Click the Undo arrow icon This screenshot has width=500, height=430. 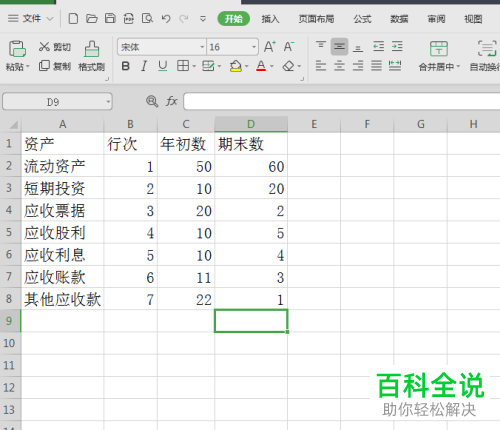point(166,19)
